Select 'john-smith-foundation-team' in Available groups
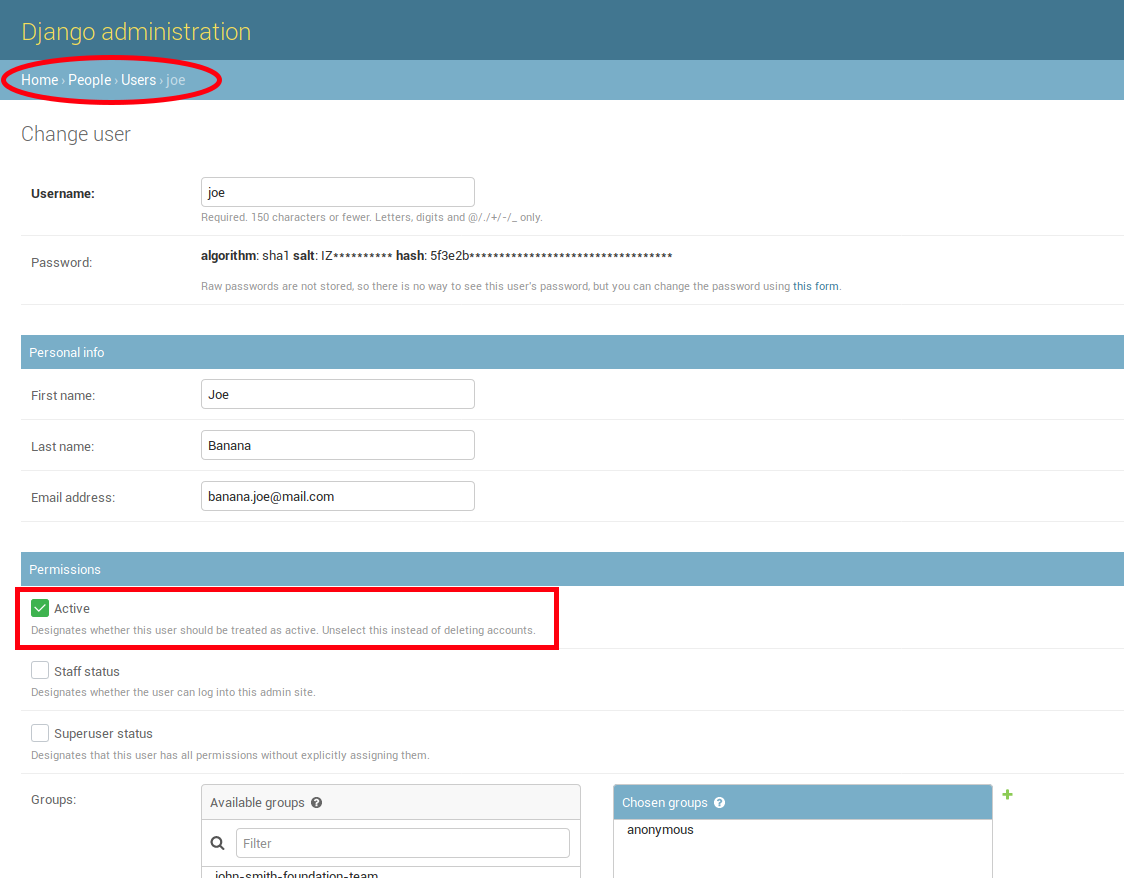Screen dimensions: 1124x878 pyautogui.click(x=296, y=874)
